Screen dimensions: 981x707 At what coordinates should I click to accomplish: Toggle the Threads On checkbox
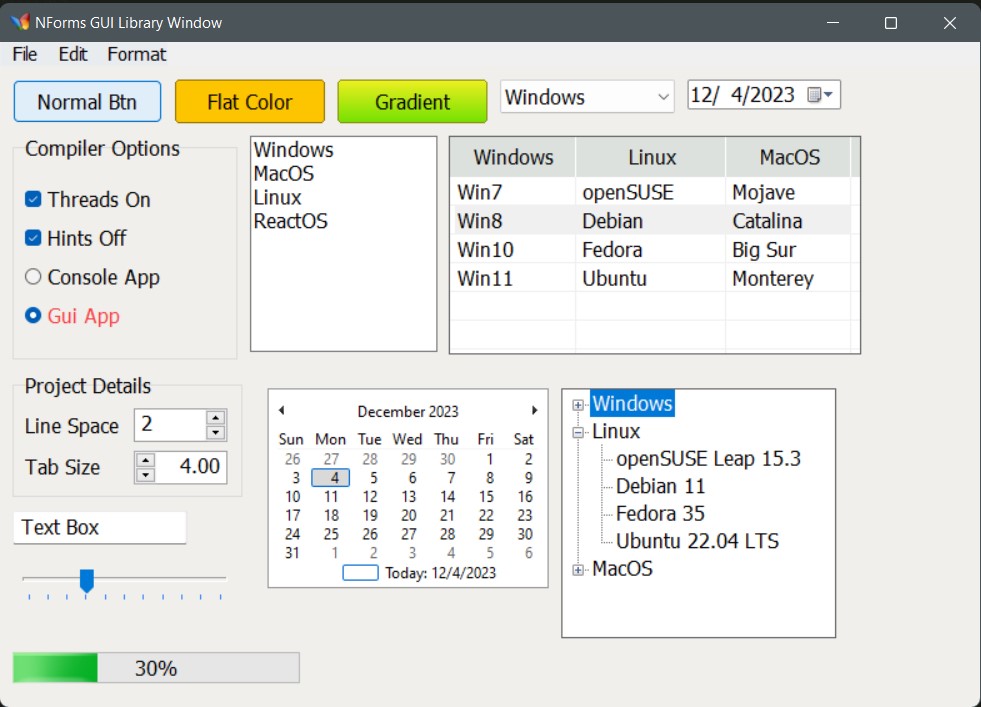[33, 200]
